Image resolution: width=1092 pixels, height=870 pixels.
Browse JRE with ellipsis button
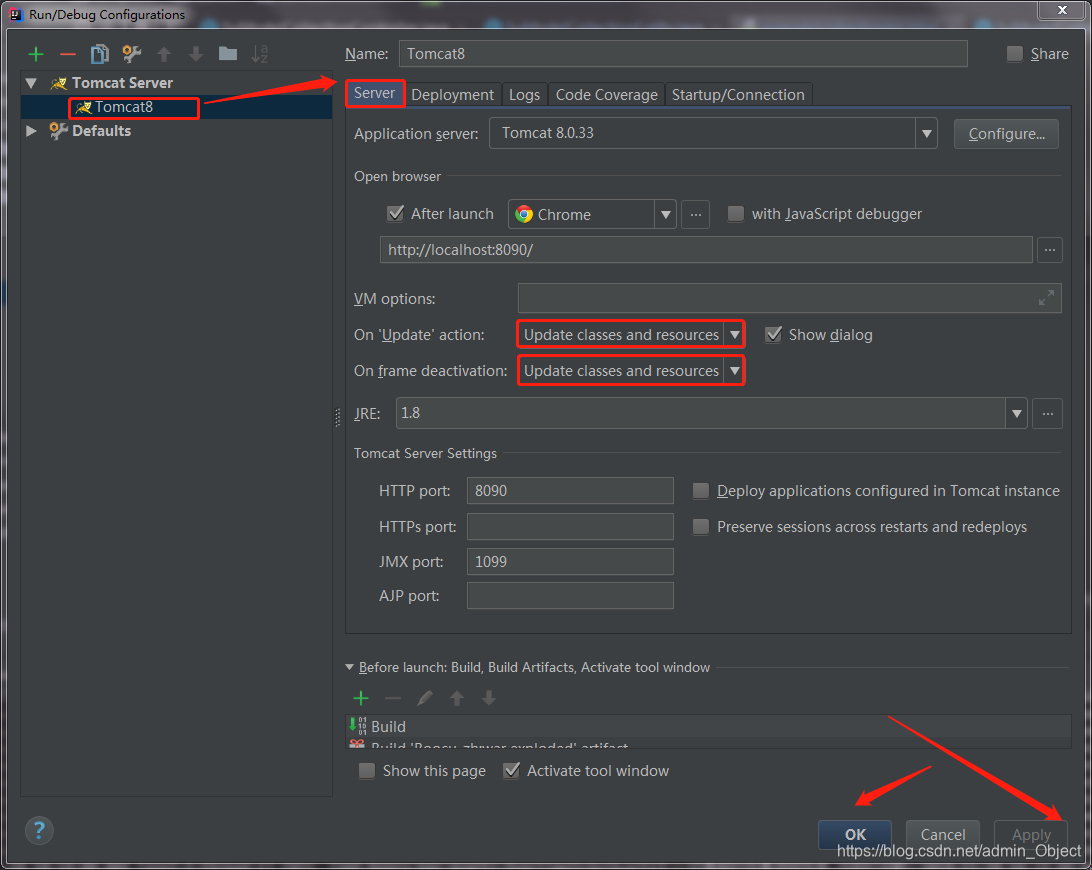tap(1047, 413)
